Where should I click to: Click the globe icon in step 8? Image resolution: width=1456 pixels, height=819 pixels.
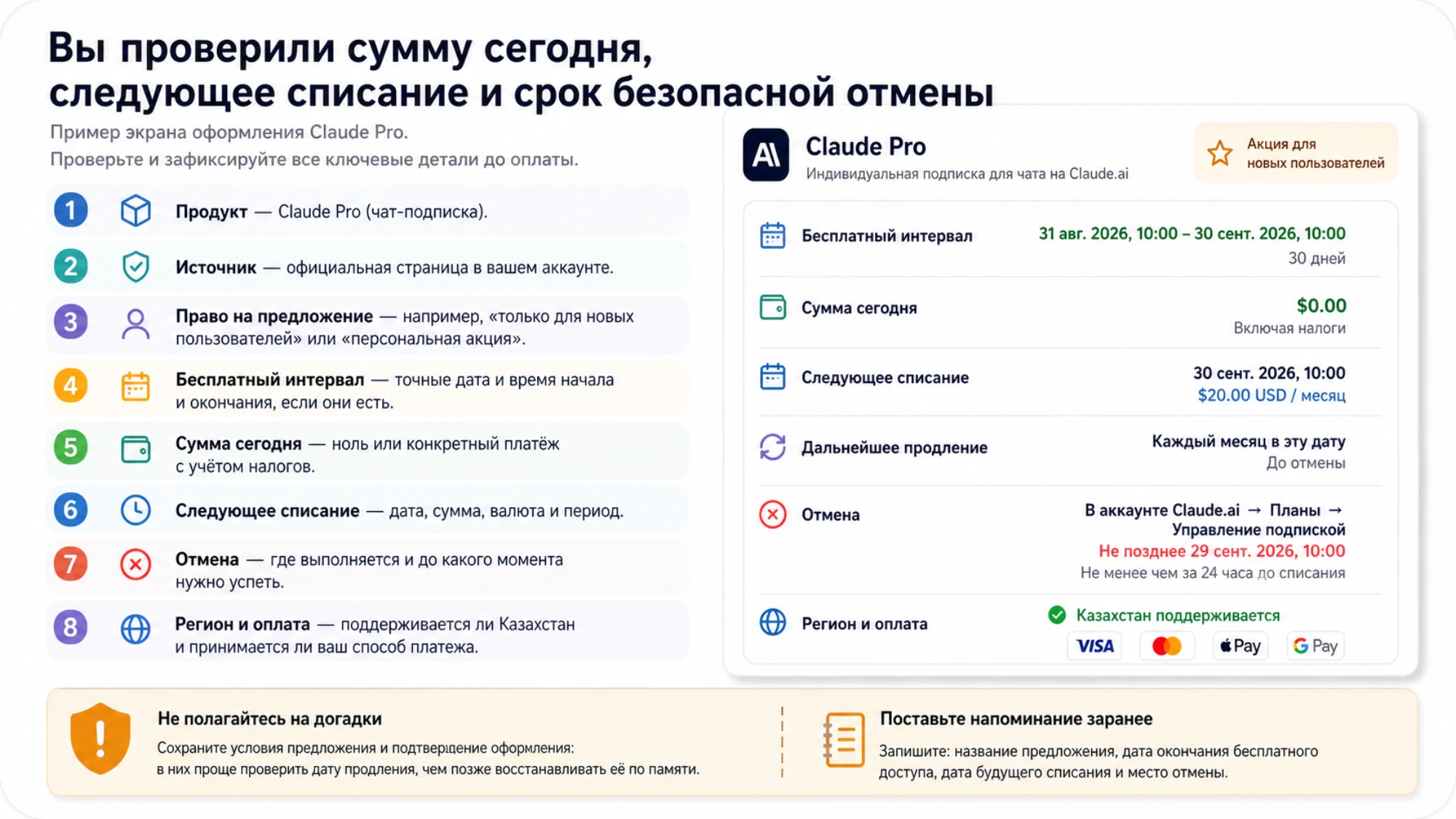(135, 629)
